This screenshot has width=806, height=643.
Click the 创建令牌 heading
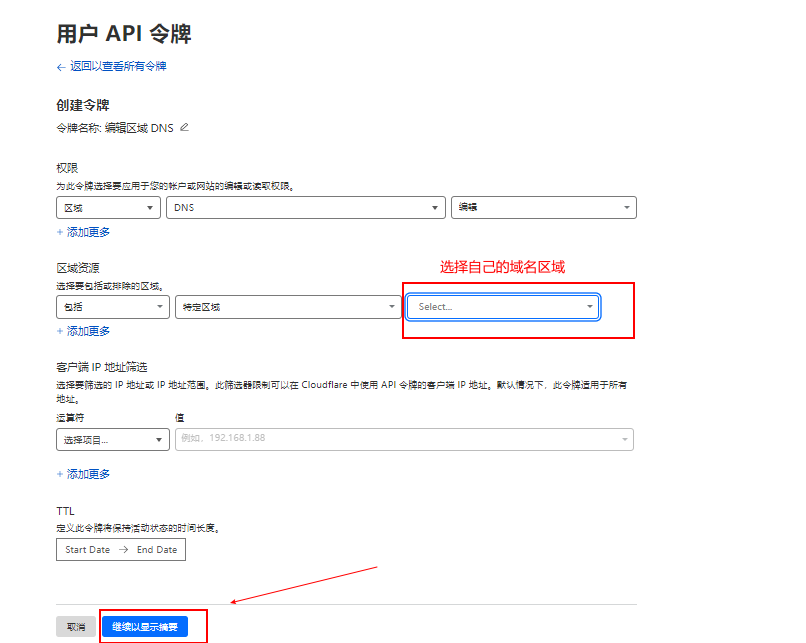83,105
